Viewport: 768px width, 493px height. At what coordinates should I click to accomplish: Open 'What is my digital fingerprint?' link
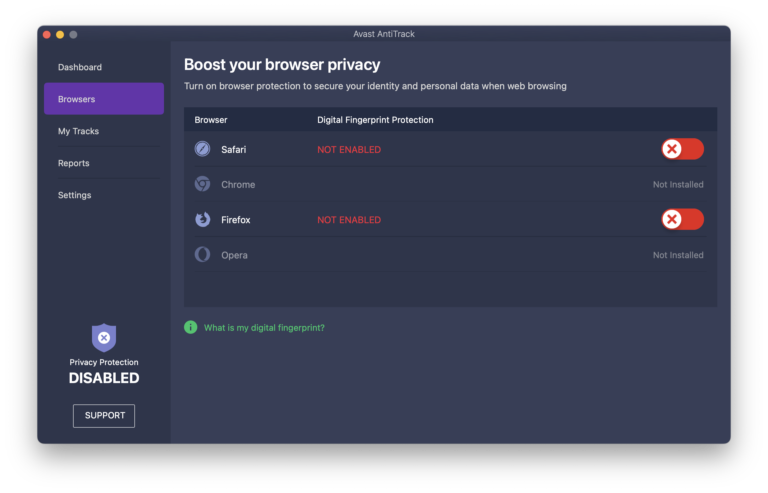point(264,328)
